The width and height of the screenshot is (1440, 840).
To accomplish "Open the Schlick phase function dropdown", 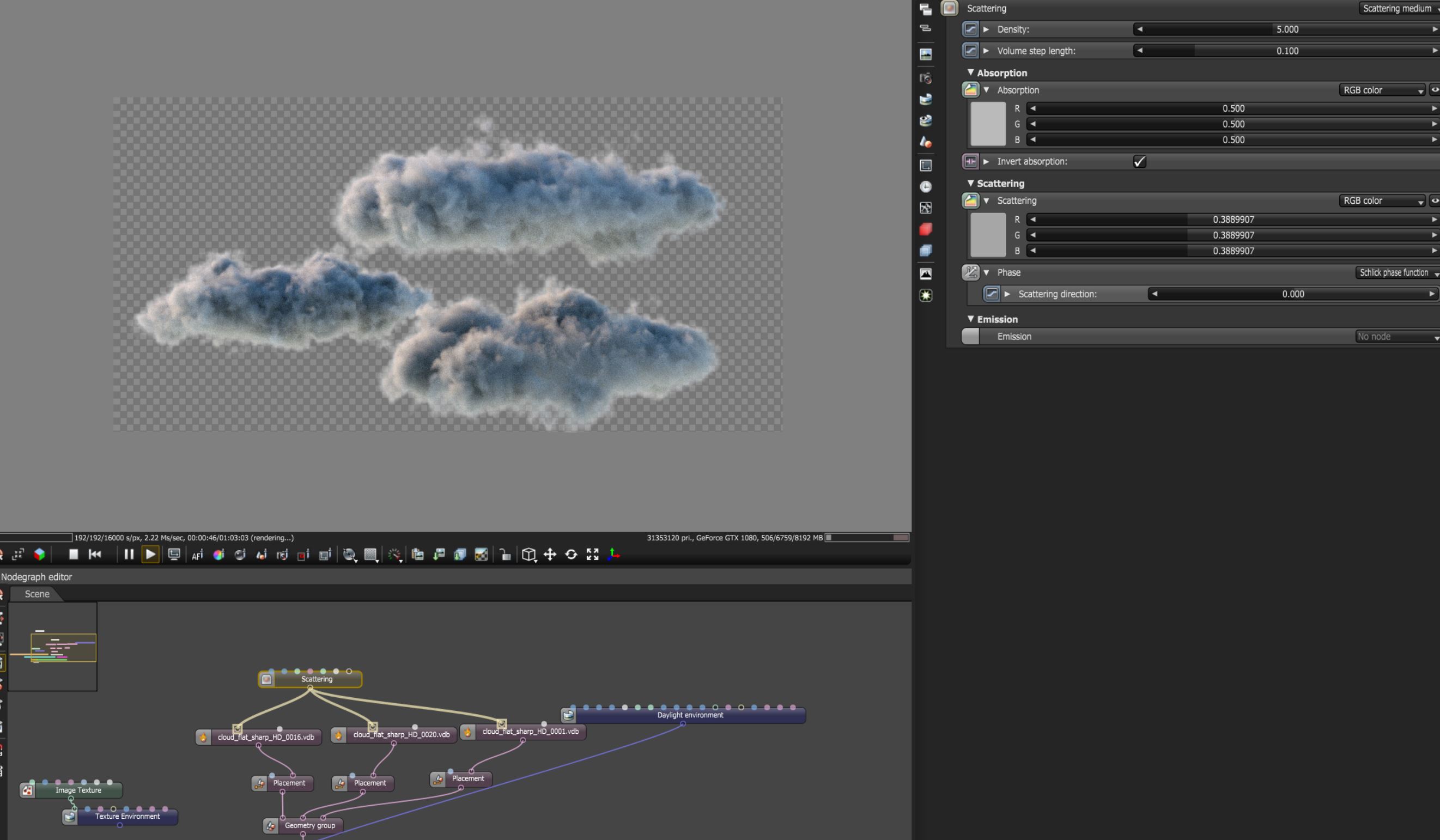I will pyautogui.click(x=1397, y=273).
